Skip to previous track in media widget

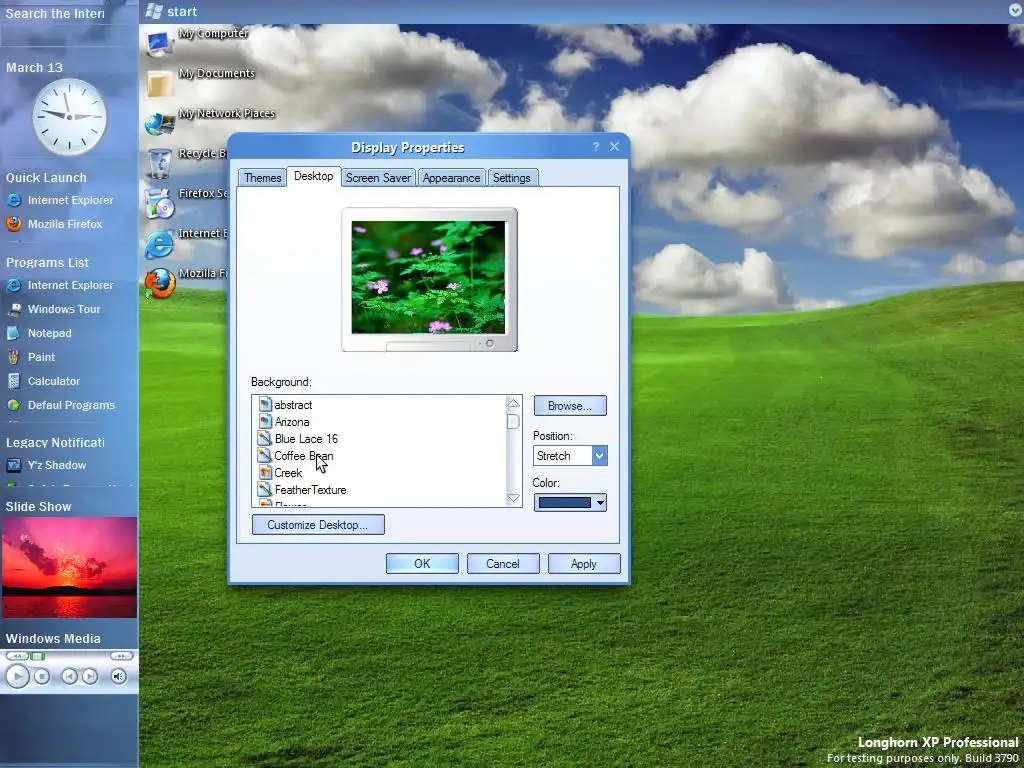click(x=69, y=677)
